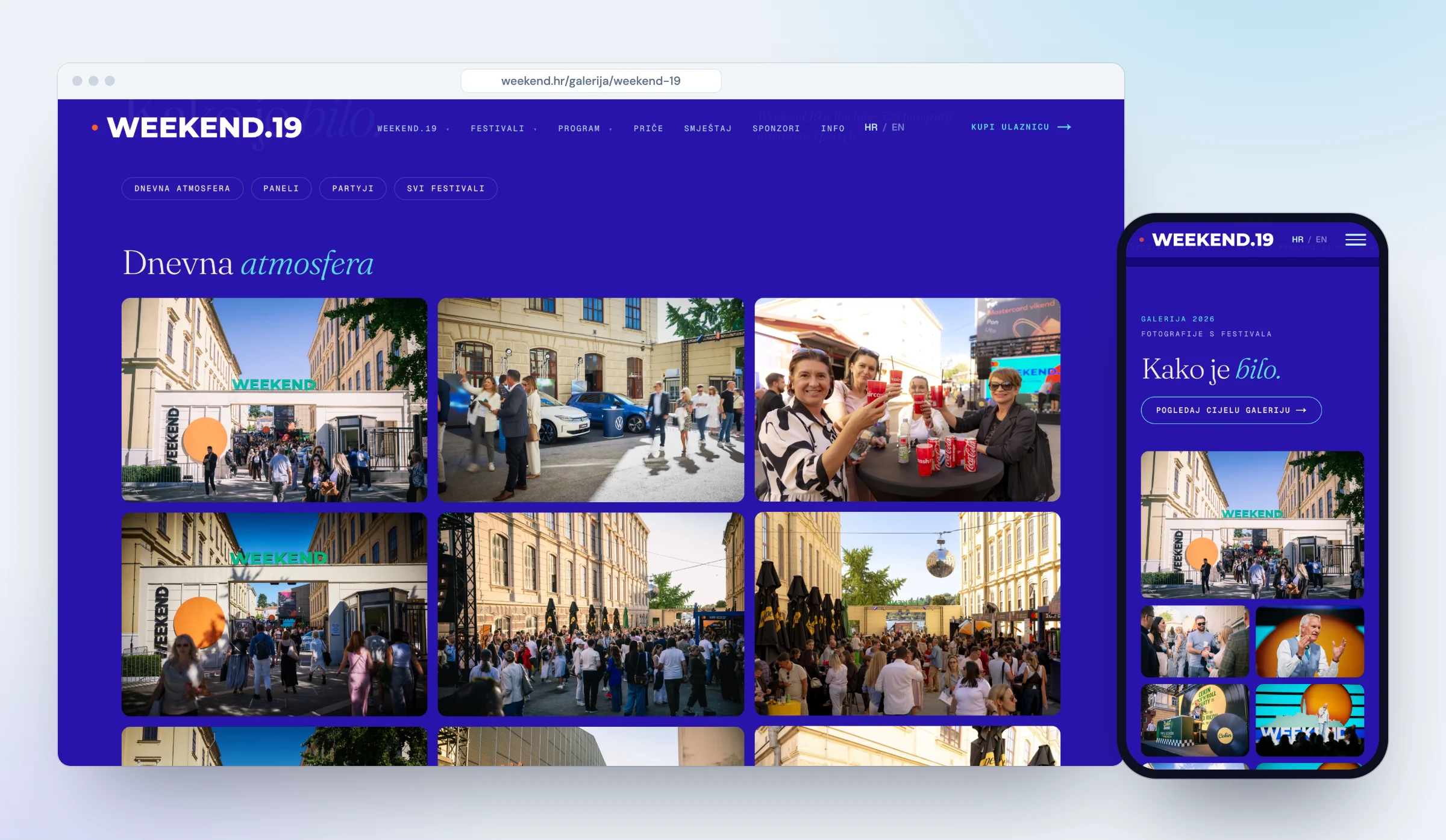This screenshot has height=840, width=1446.
Task: Open mobile photo of stage with WEEKEND sign
Action: pyautogui.click(x=1310, y=720)
